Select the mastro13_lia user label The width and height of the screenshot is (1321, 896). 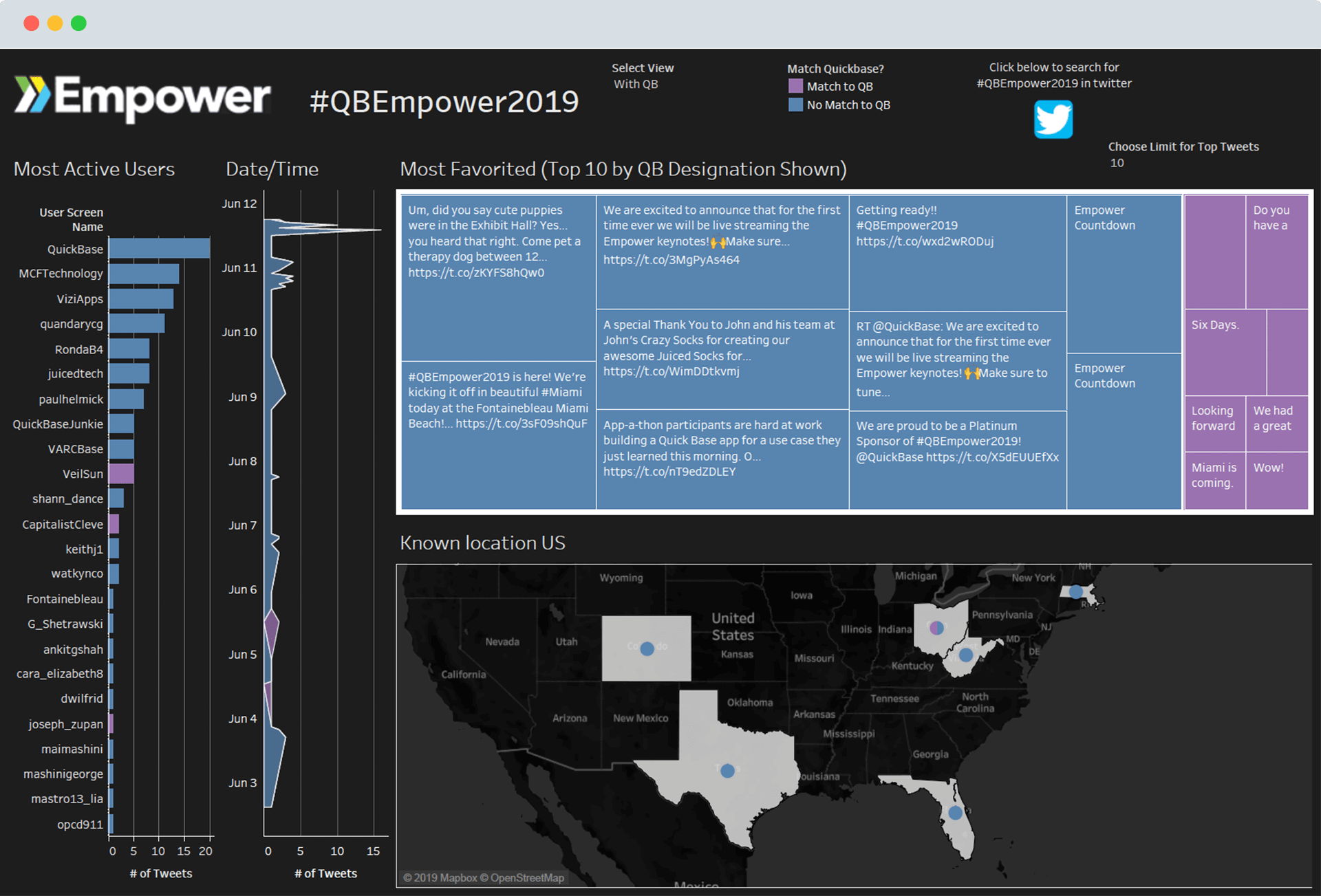67,799
